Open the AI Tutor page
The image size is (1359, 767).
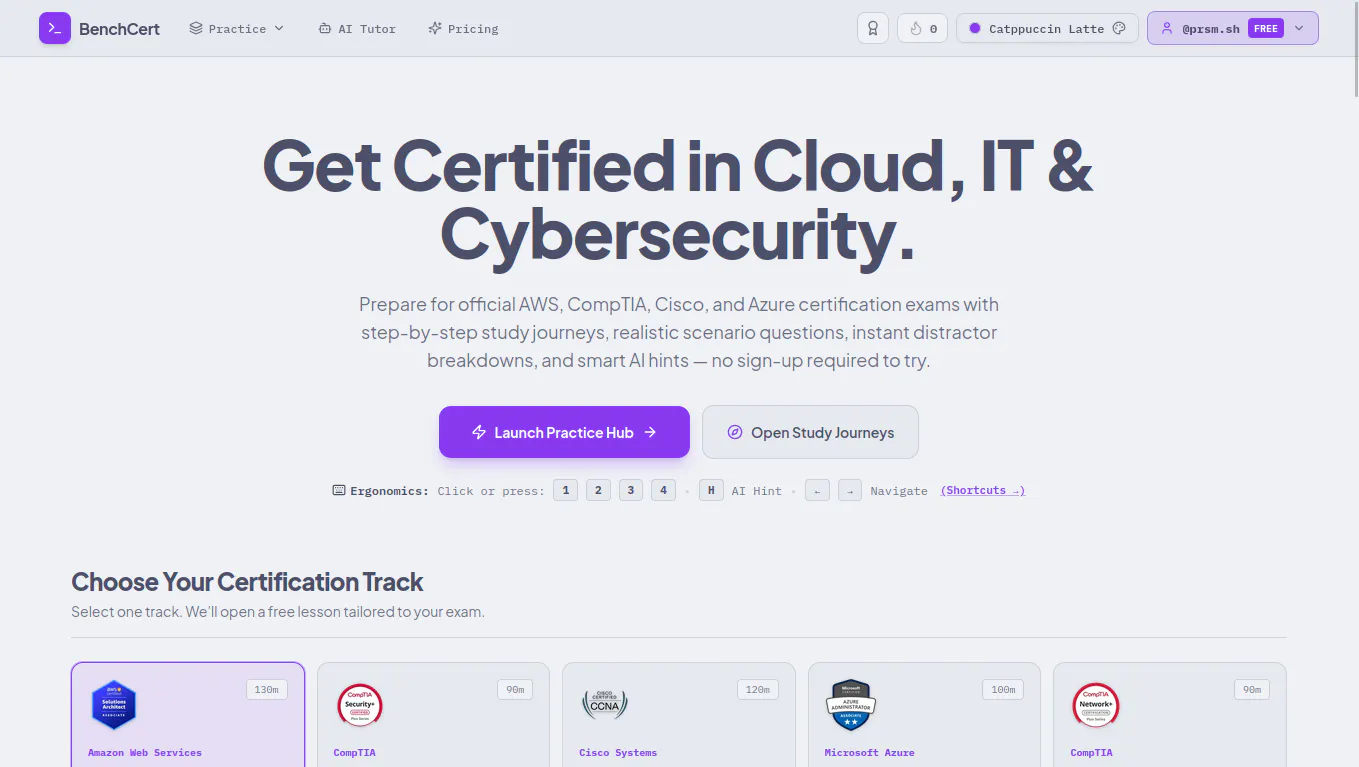click(x=357, y=29)
